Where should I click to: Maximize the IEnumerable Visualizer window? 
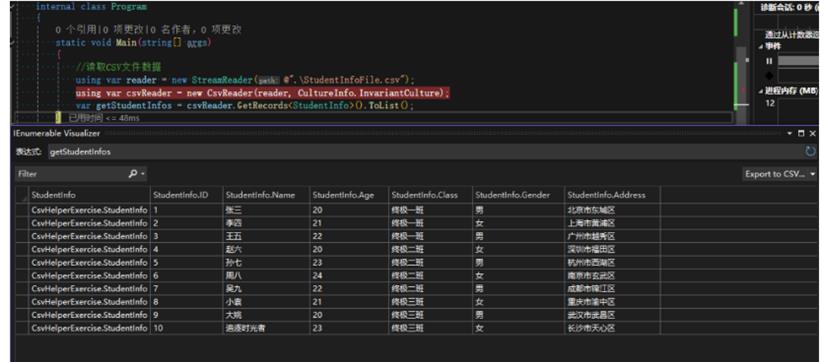[x=801, y=134]
